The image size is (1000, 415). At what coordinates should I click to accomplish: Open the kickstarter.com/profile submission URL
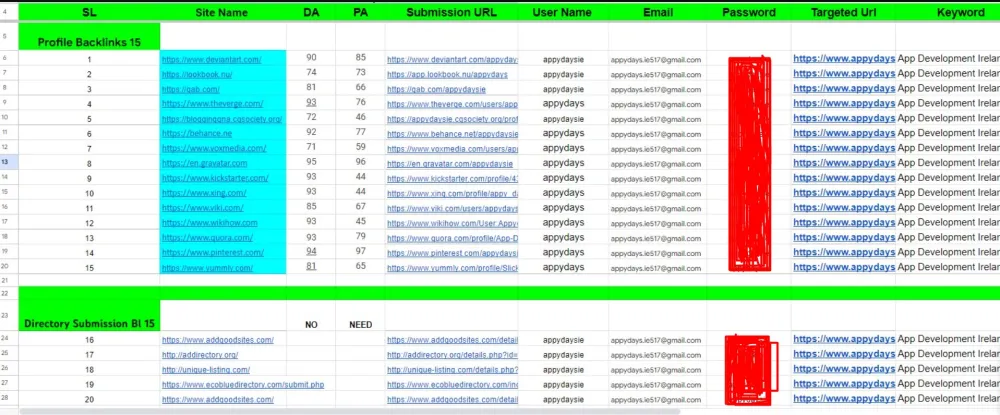452,178
